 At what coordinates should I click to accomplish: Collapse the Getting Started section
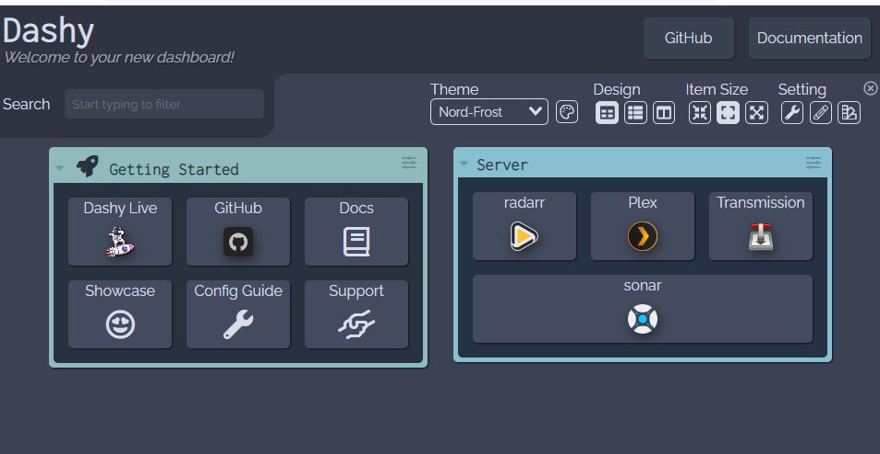coord(59,167)
